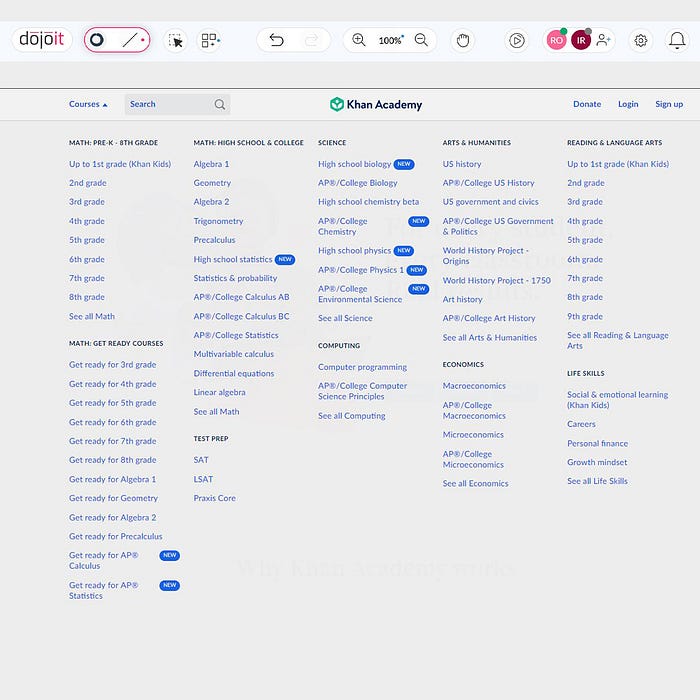The image size is (700, 700).
Task: Open Computer programming course
Action: coord(362,367)
